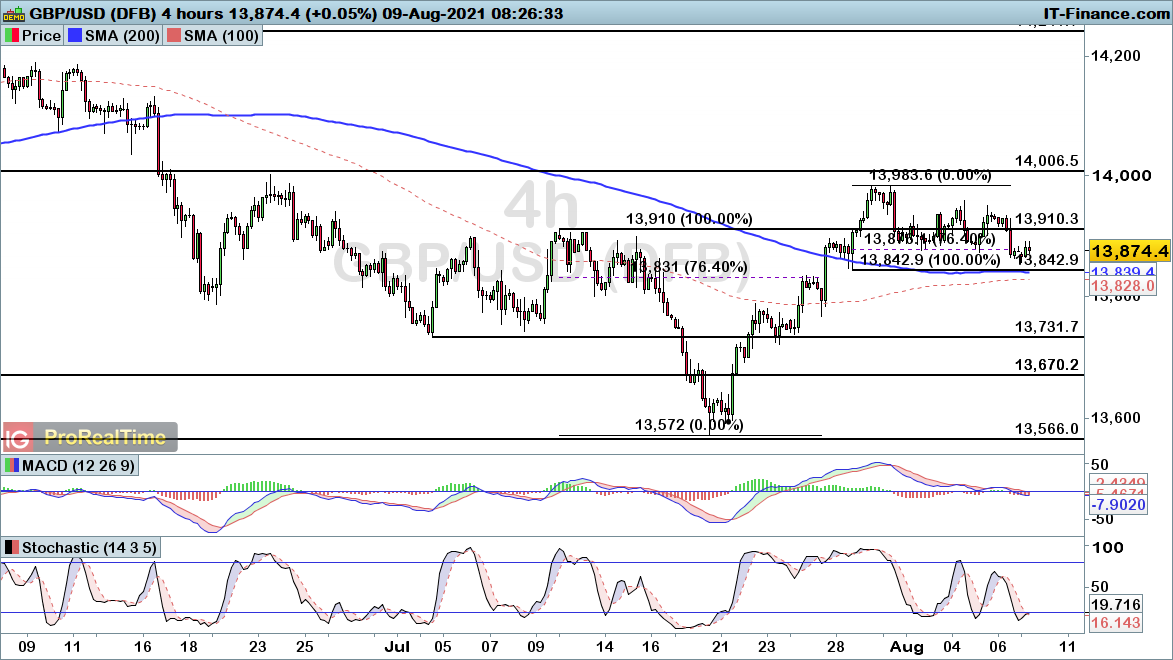Screen dimensions: 1173x660
Task: Select the 14,006.5 horizontal level label
Action: (1047, 161)
